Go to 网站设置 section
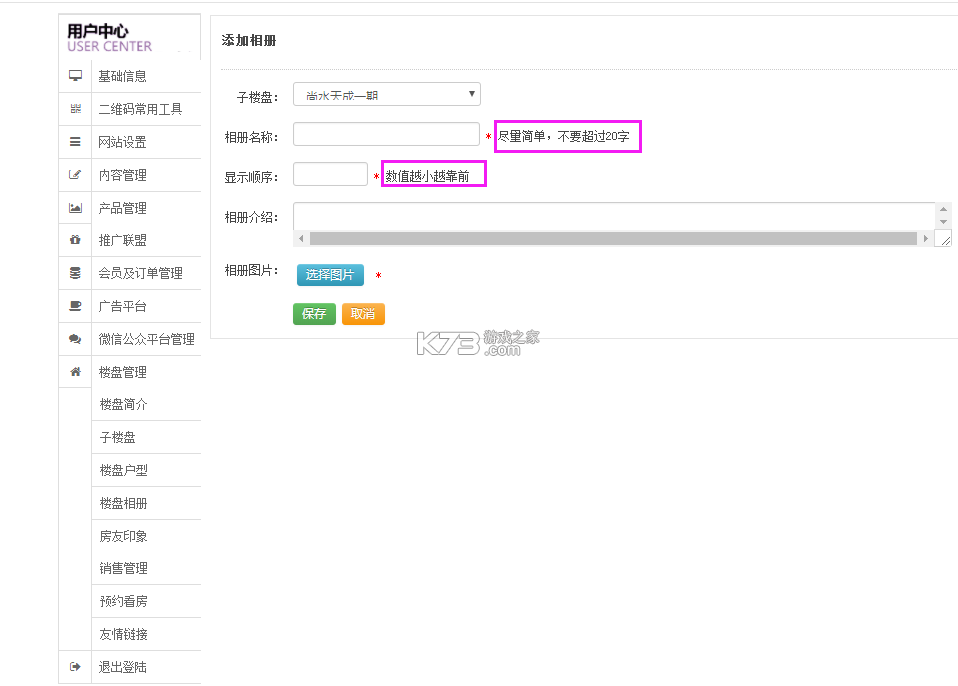This screenshot has height=686, width=958. coord(122,142)
